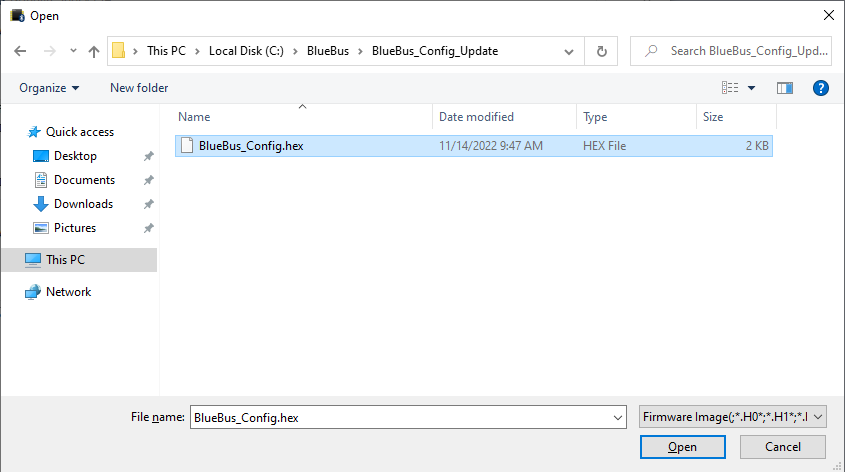Click the change view layout icon
The image size is (849, 472).
[731, 88]
